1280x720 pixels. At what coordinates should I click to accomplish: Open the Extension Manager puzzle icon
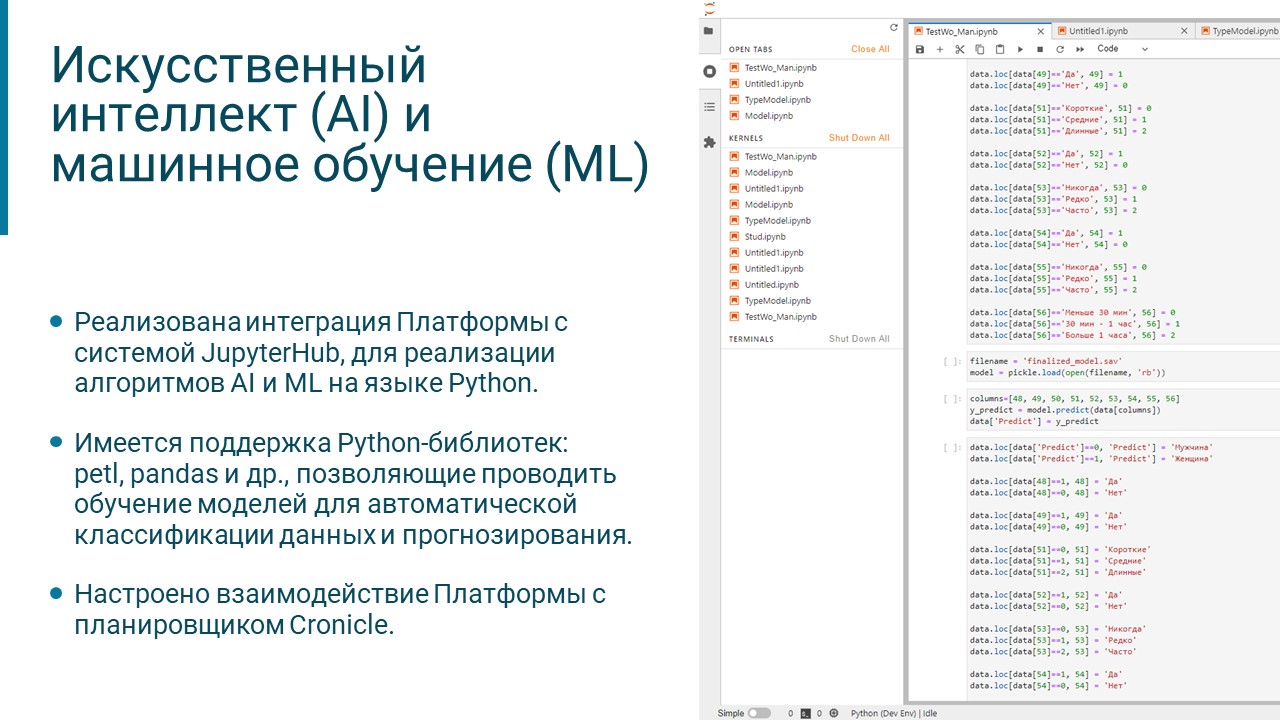[709, 142]
